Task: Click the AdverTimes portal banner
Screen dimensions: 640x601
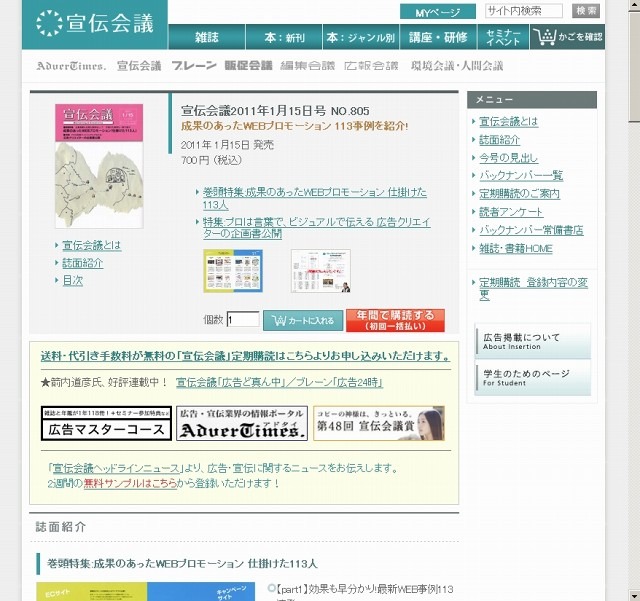Action: 242,423
